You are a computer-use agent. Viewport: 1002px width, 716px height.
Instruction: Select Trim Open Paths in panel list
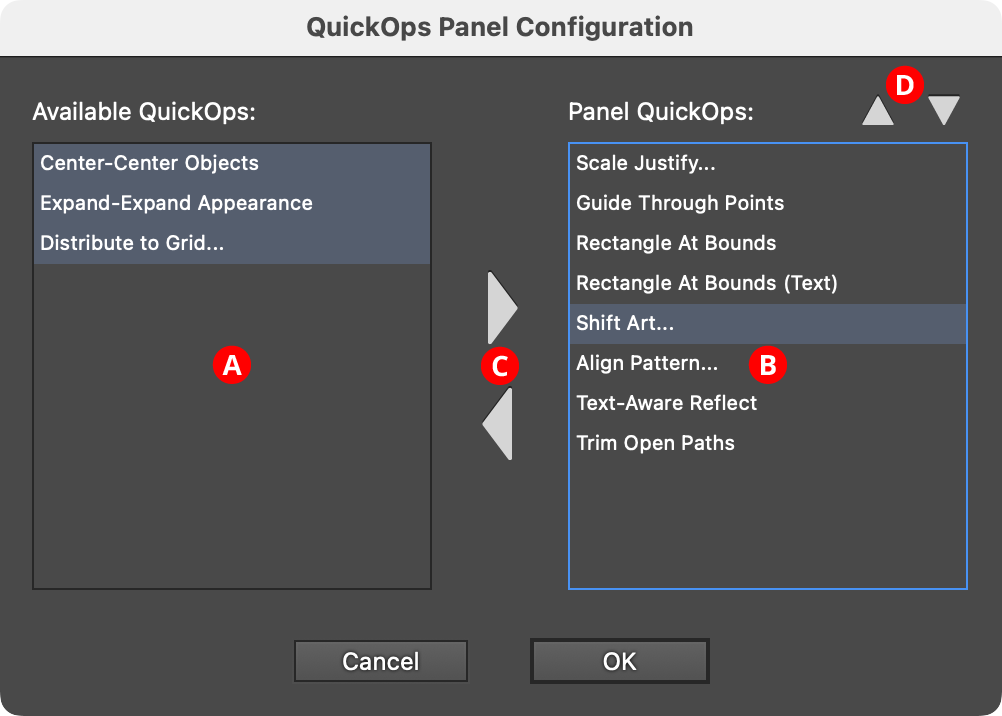tap(655, 443)
